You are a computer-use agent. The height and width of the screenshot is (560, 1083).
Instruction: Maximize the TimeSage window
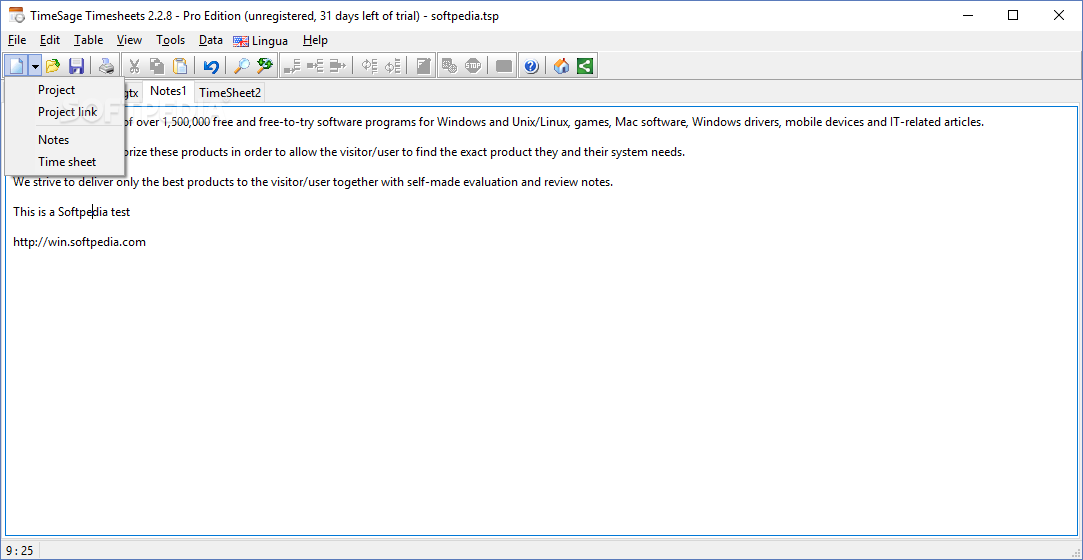(1013, 15)
